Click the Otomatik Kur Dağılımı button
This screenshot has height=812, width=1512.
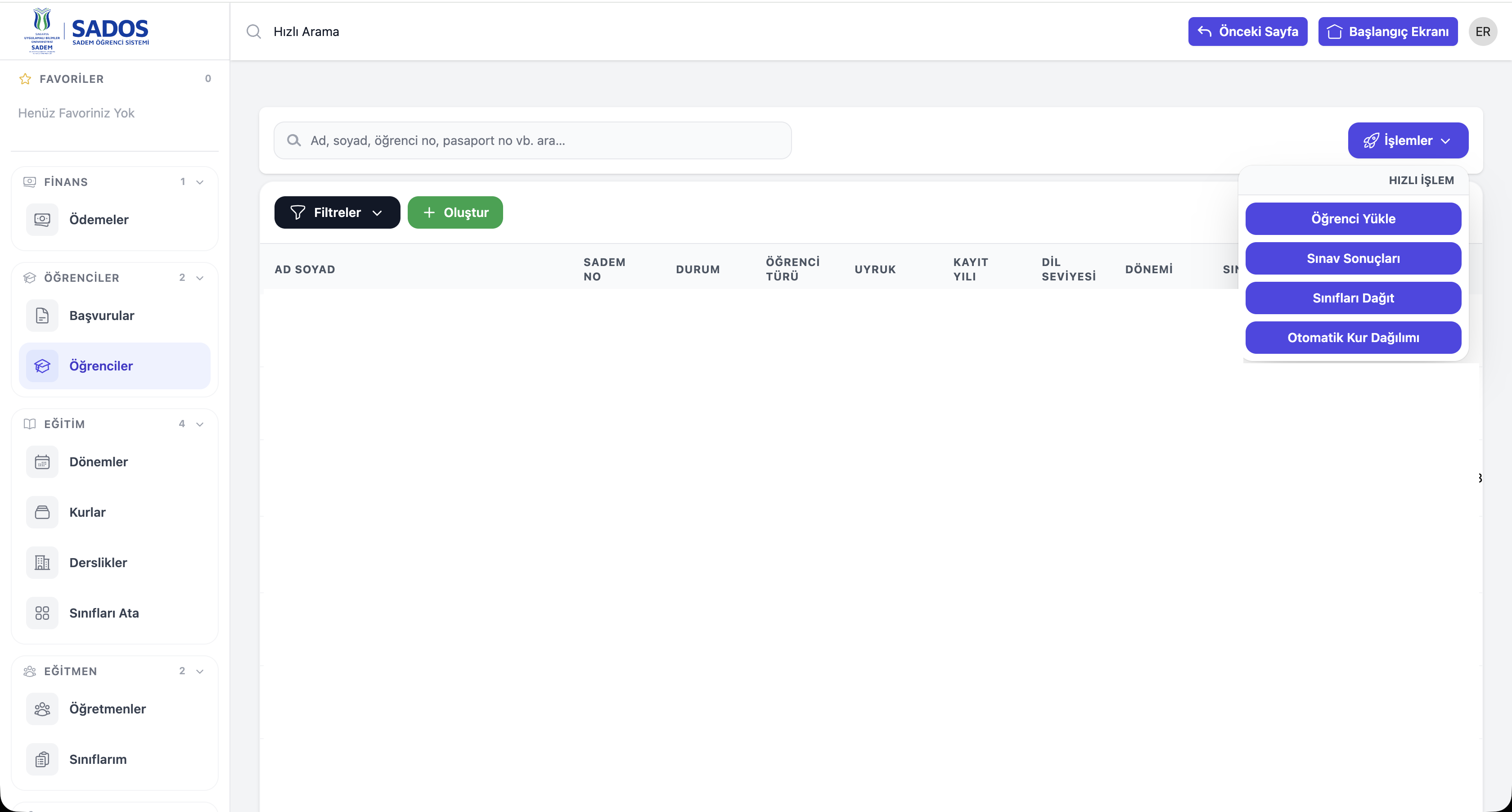pyautogui.click(x=1353, y=338)
